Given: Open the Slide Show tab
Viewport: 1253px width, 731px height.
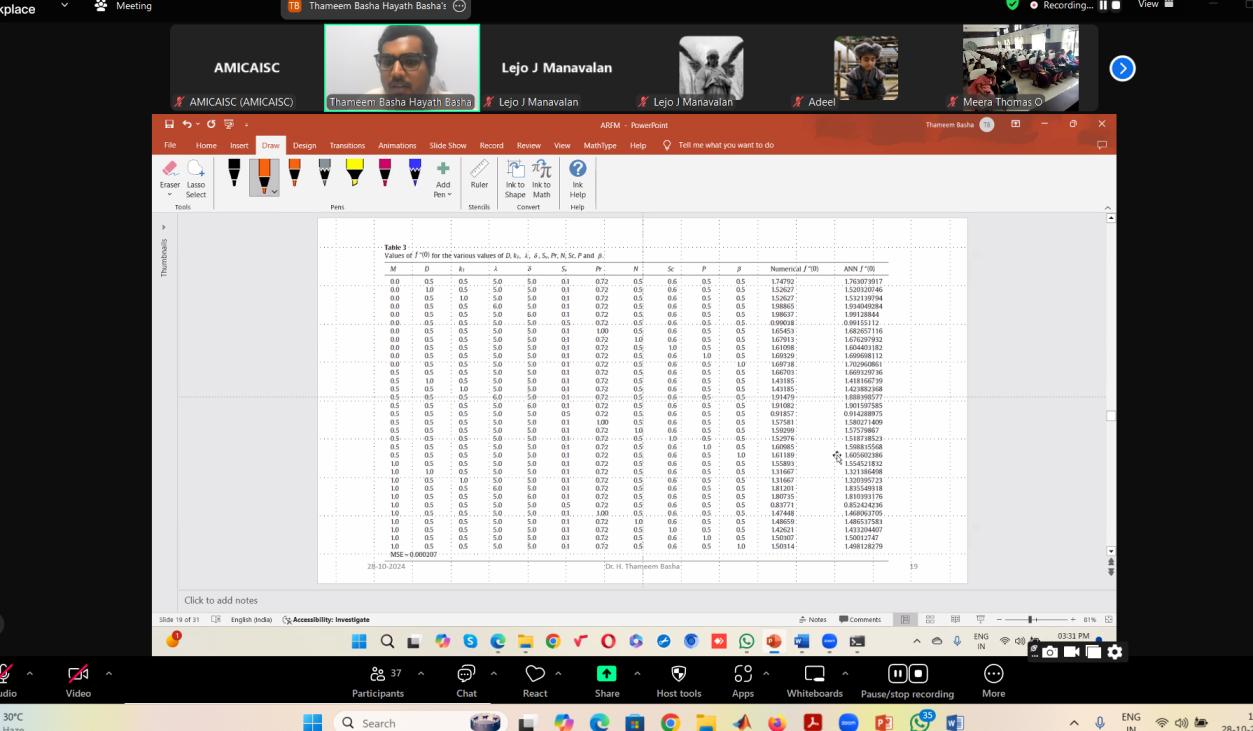Looking at the screenshot, I should pos(448,145).
